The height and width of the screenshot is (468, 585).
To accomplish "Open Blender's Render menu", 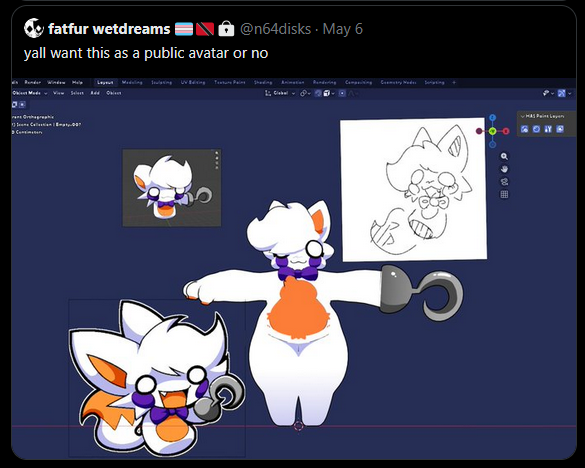I will (32, 82).
